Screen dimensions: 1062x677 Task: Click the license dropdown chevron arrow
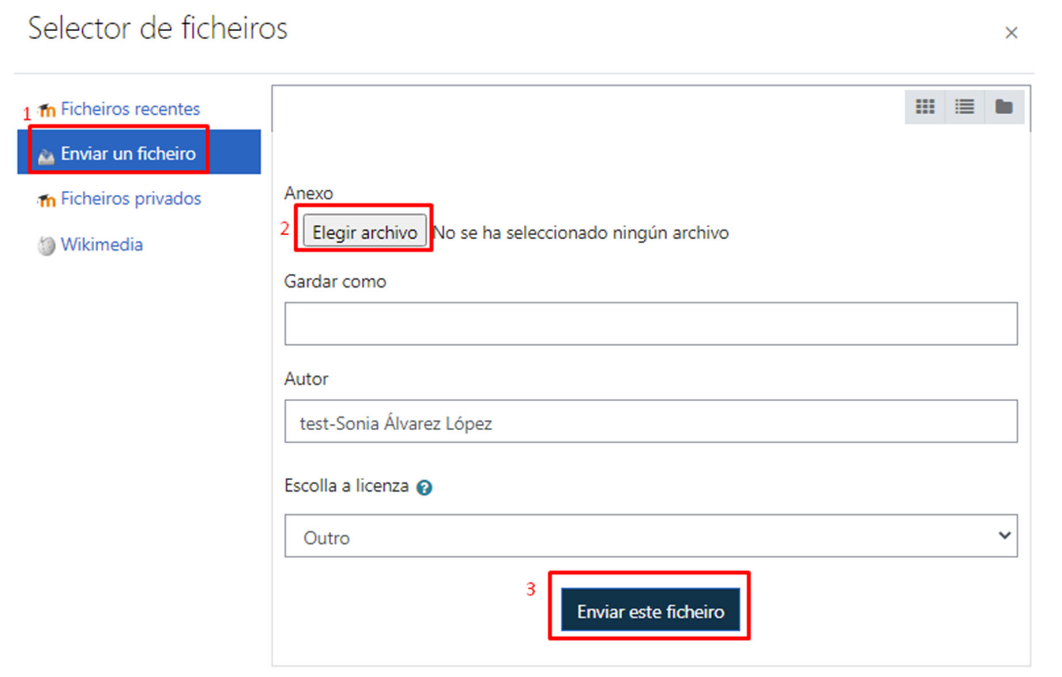coord(1004,537)
